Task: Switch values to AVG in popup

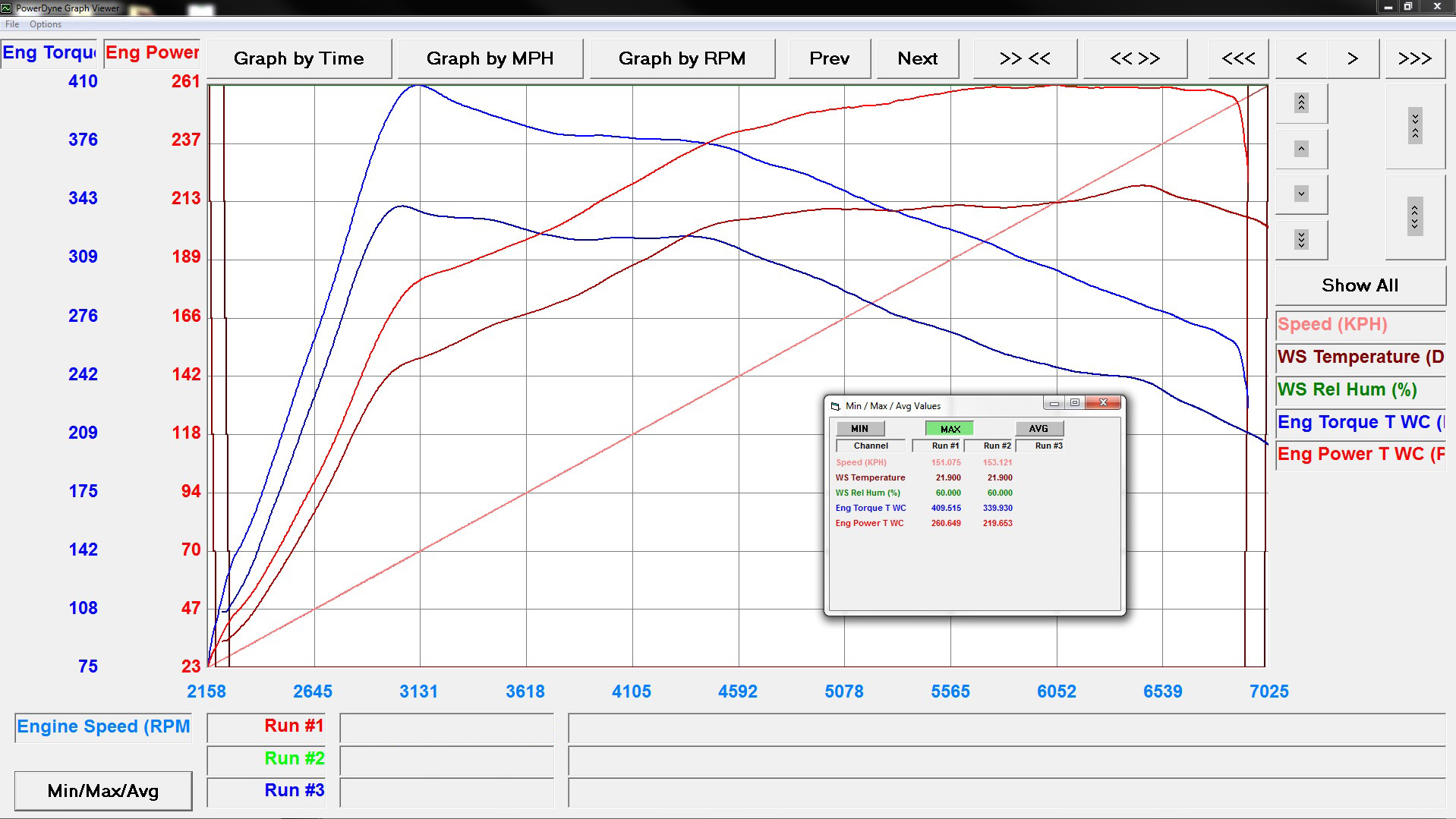Action: coord(1038,429)
